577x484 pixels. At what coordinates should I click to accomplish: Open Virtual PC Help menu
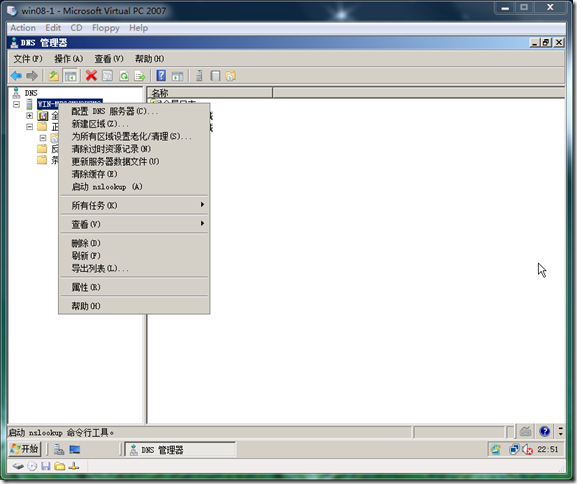tap(139, 28)
